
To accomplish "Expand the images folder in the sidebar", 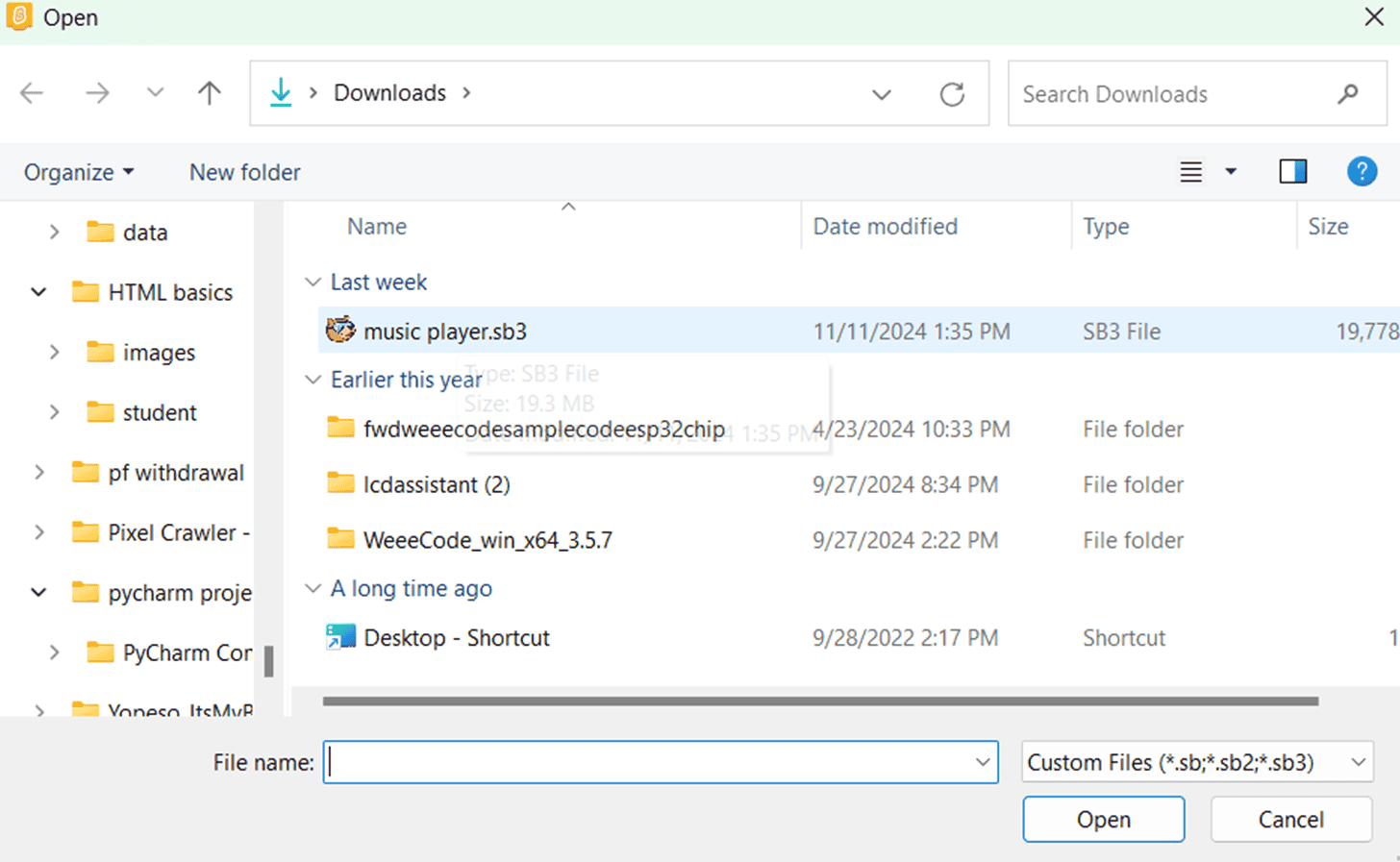I will 55,352.
